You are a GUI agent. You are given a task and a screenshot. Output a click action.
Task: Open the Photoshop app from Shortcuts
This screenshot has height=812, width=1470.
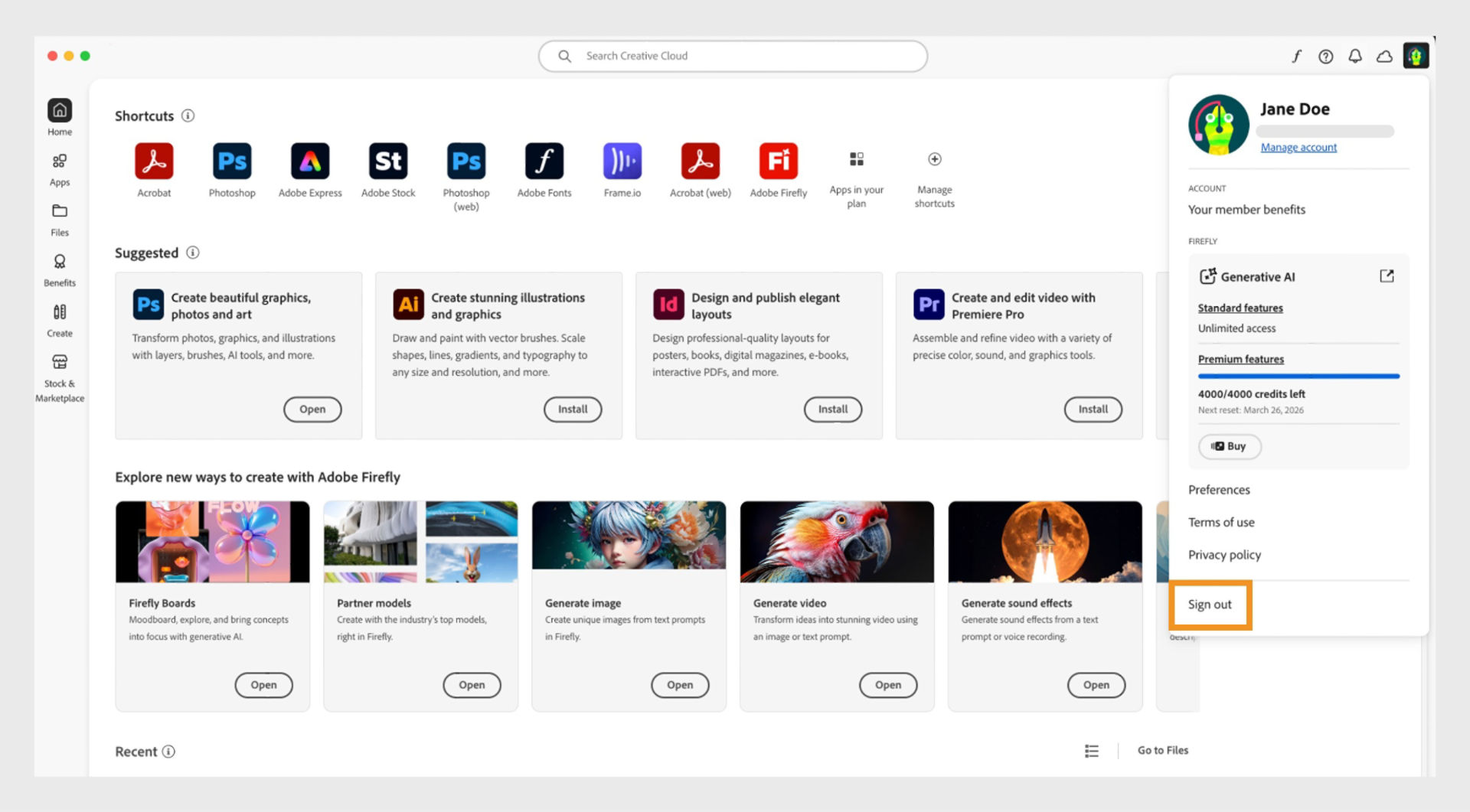point(231,161)
